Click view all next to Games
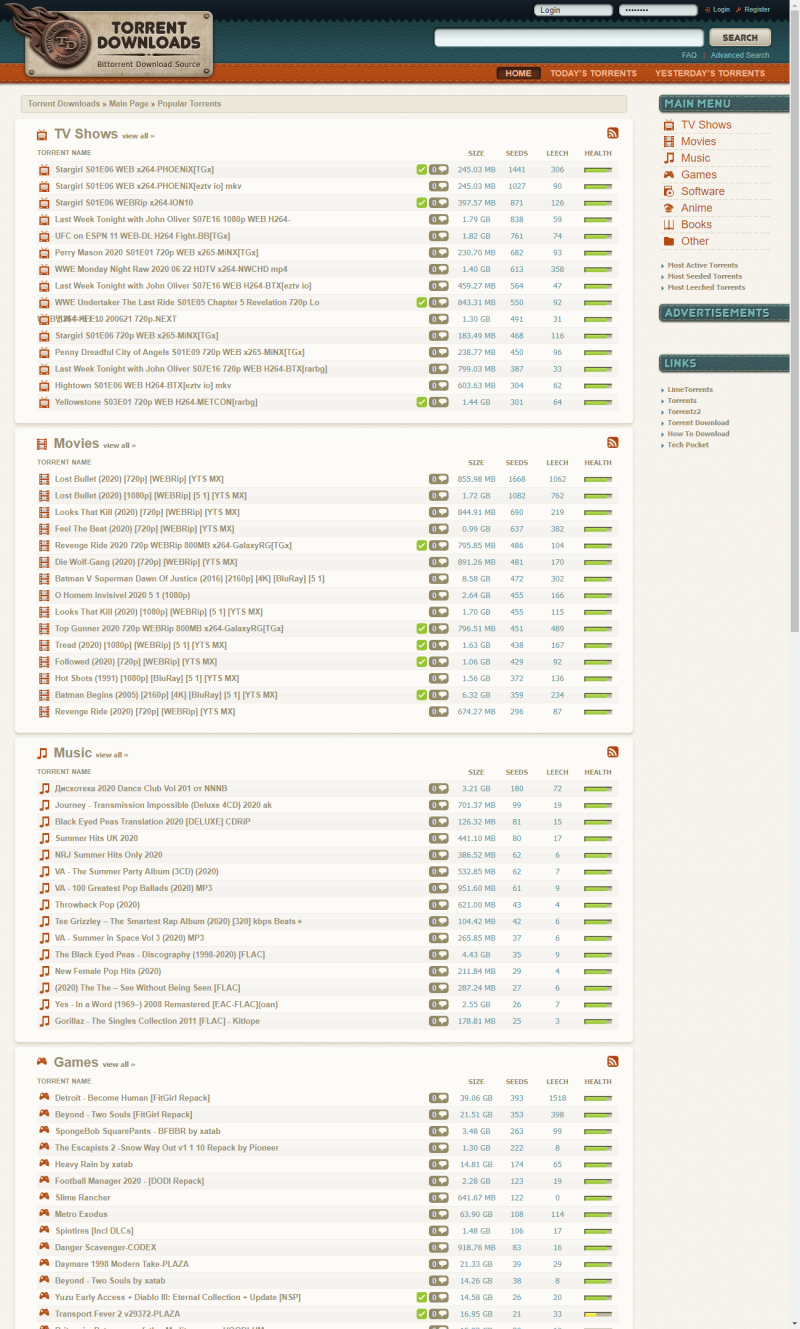This screenshot has height=1329, width=800. pyautogui.click(x=118, y=1064)
